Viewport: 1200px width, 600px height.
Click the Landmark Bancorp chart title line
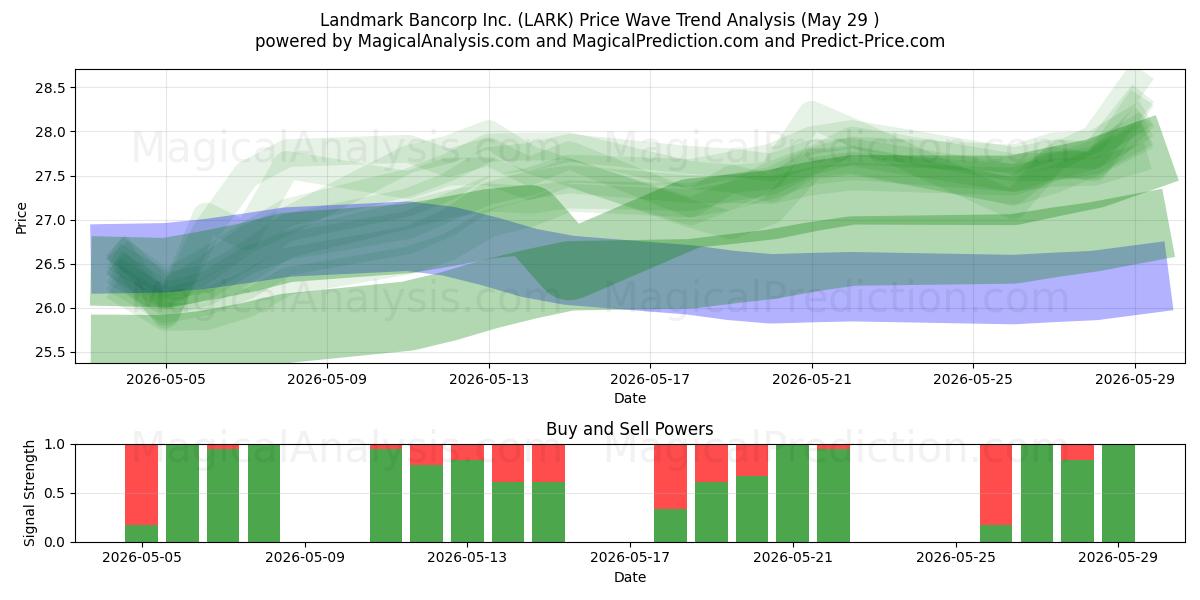click(600, 20)
